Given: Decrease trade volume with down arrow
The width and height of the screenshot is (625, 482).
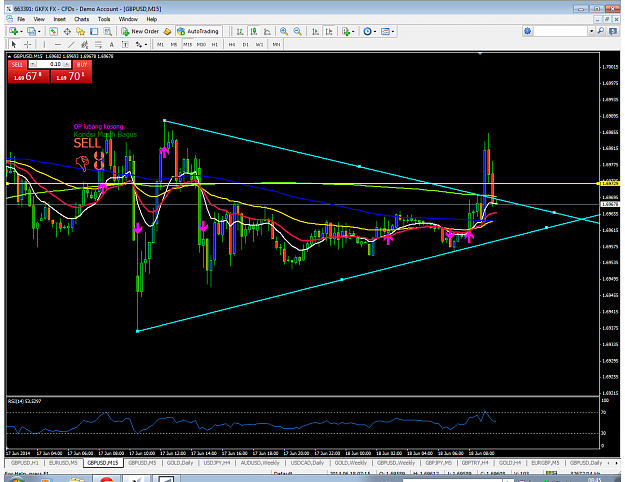Looking at the screenshot, I should pyautogui.click(x=33, y=64).
